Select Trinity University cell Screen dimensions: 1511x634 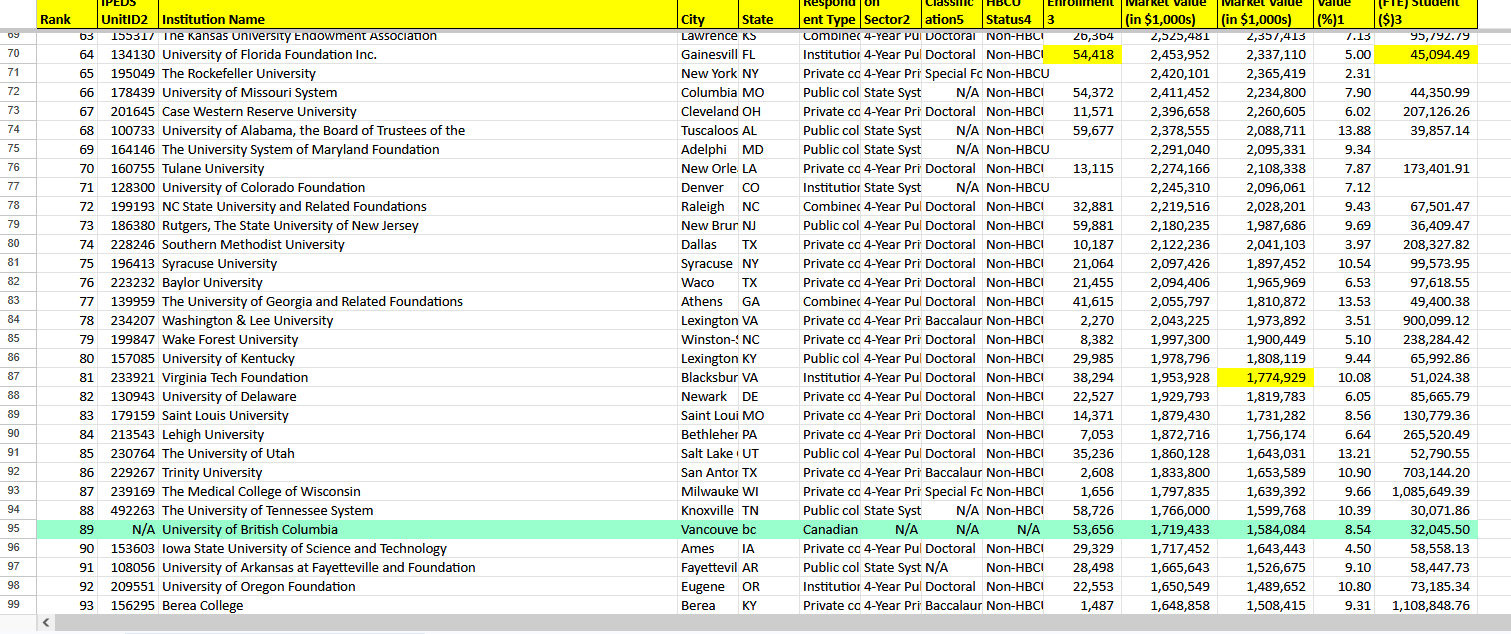point(417,472)
